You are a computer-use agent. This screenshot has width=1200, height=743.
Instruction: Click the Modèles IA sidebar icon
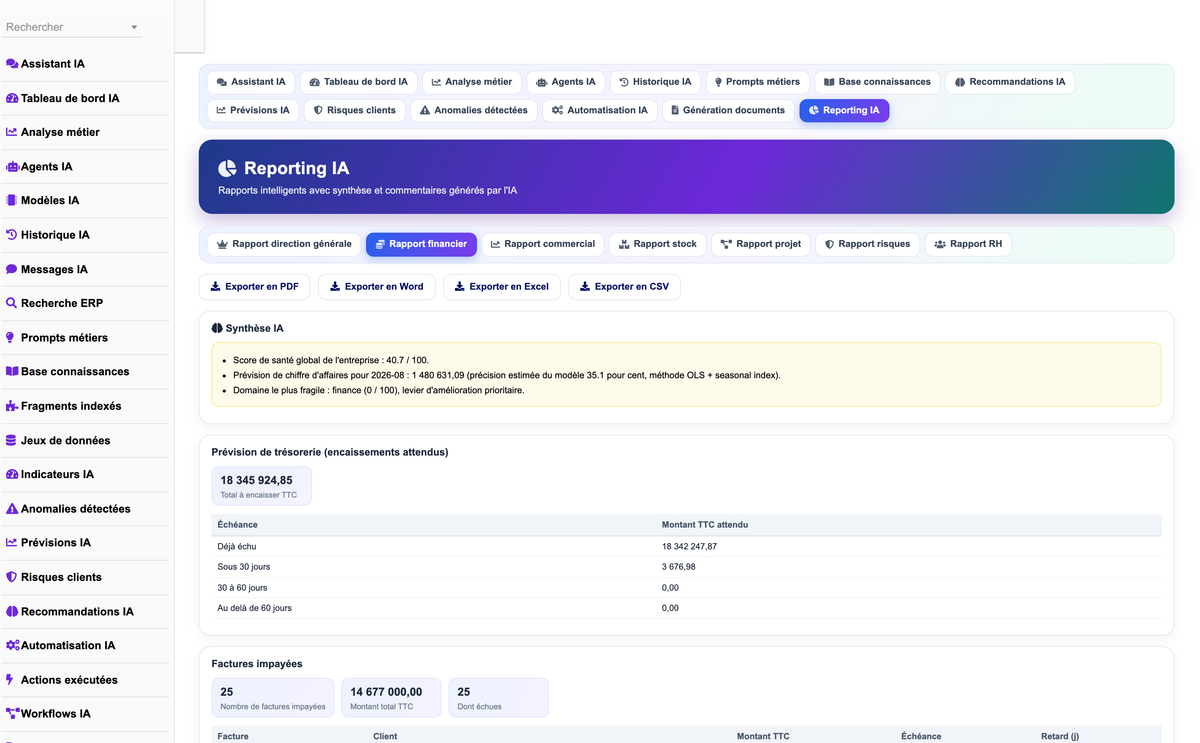point(12,200)
